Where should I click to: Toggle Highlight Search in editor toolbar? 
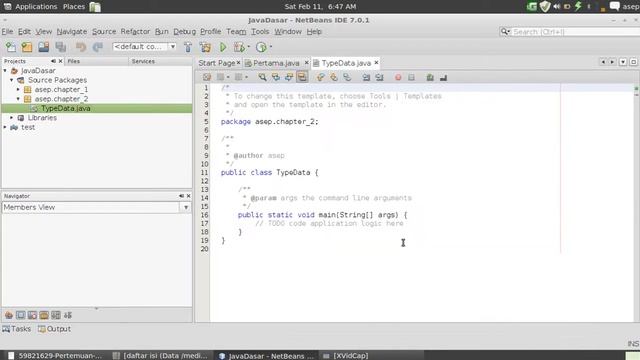(302, 77)
